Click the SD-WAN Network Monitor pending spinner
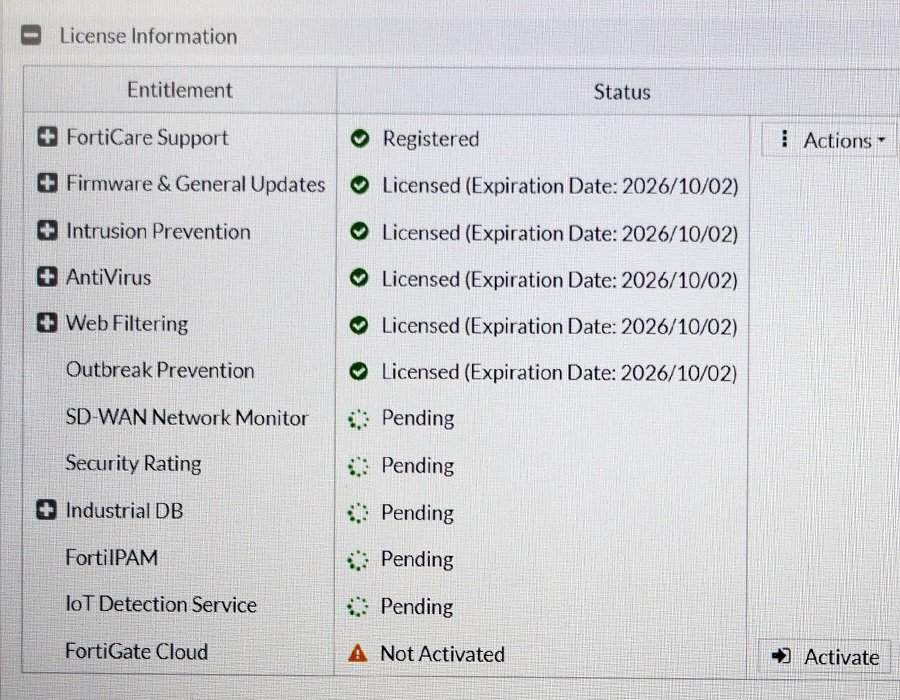This screenshot has width=900, height=700. pyautogui.click(x=358, y=418)
